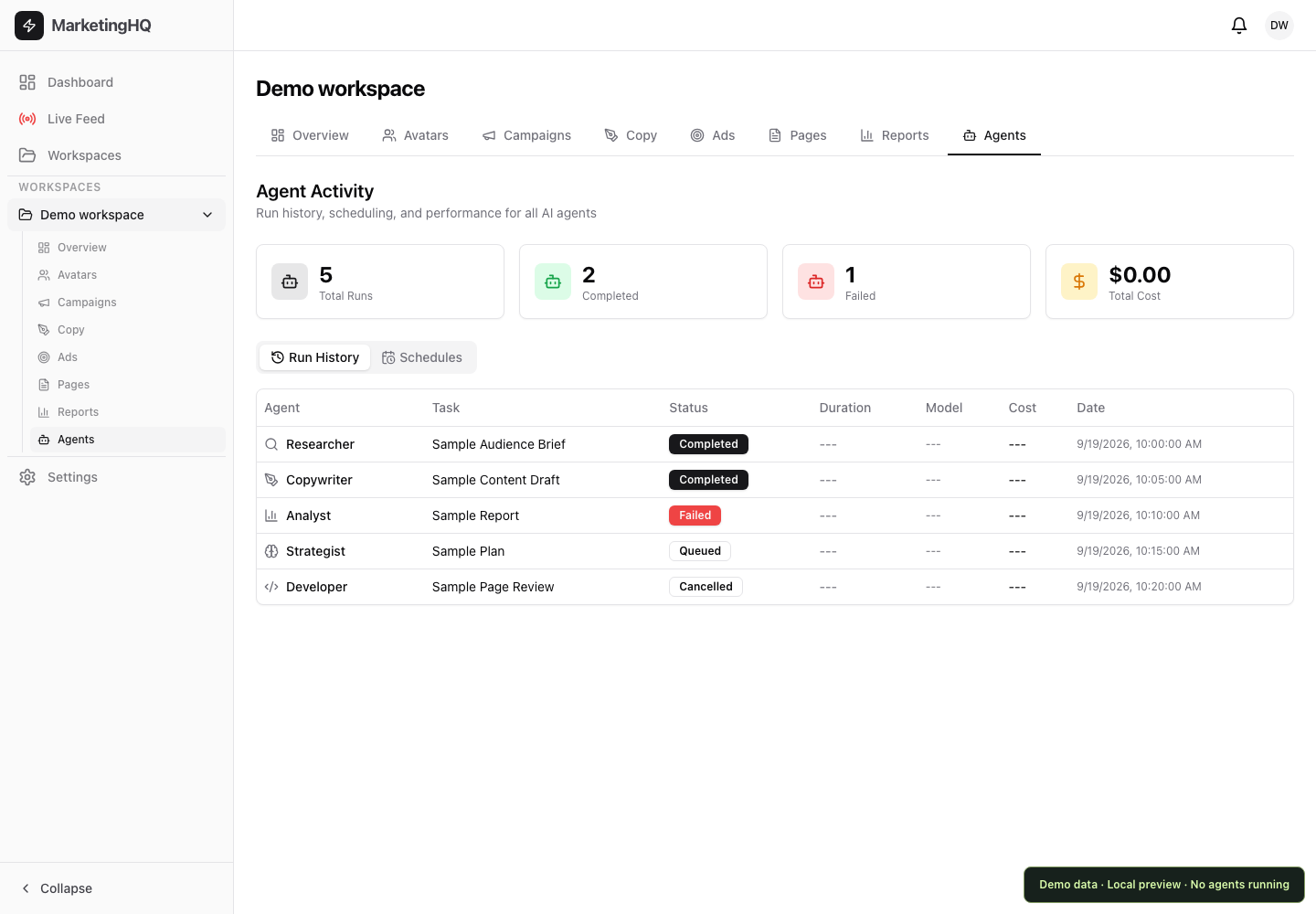Open Reports in the sidebar tree
Image resolution: width=1316 pixels, height=914 pixels.
pos(128,412)
